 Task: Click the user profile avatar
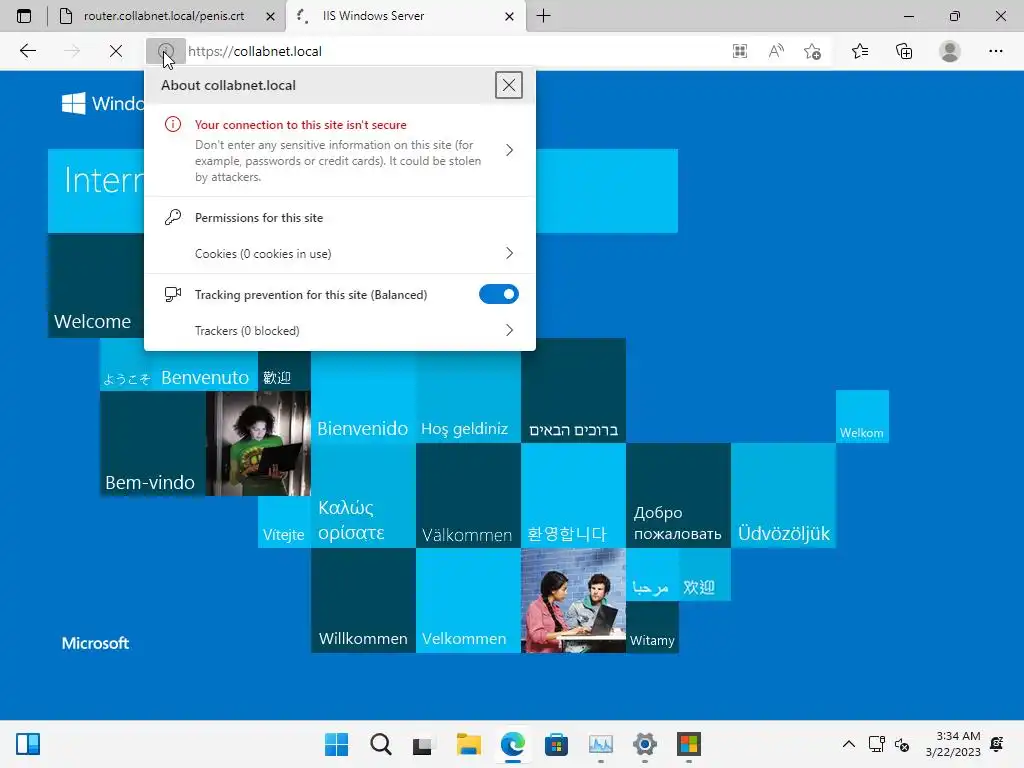(950, 51)
